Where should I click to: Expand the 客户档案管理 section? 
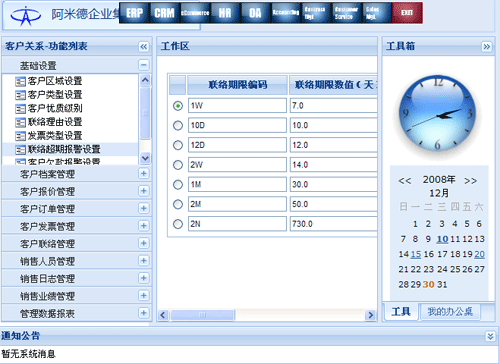pyautogui.click(x=144, y=173)
